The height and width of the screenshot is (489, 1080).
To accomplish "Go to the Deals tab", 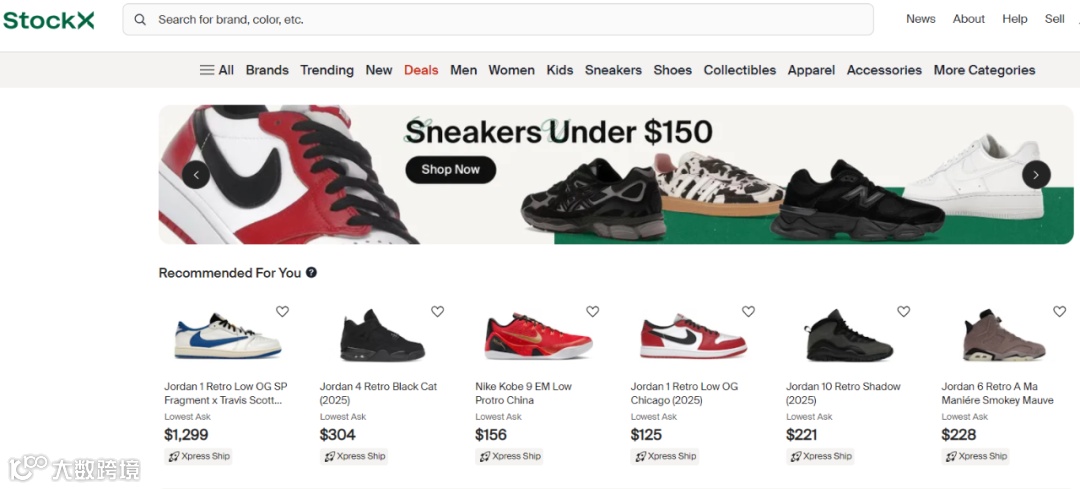I will 421,70.
